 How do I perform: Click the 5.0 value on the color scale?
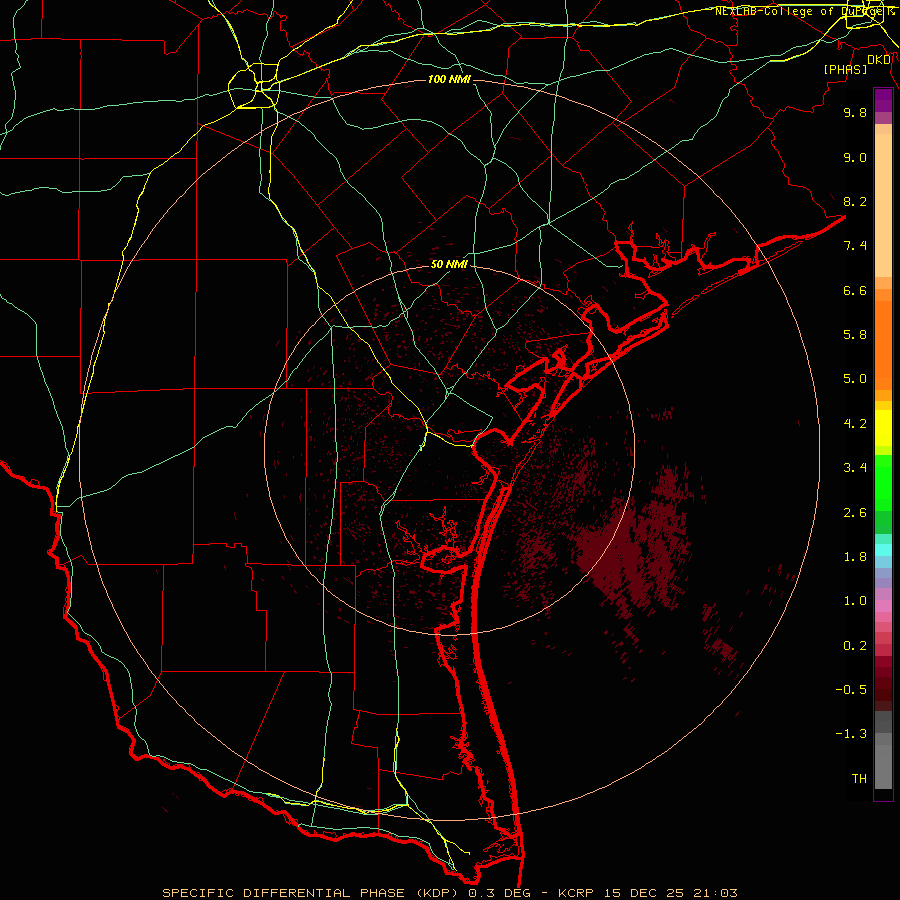tap(855, 379)
